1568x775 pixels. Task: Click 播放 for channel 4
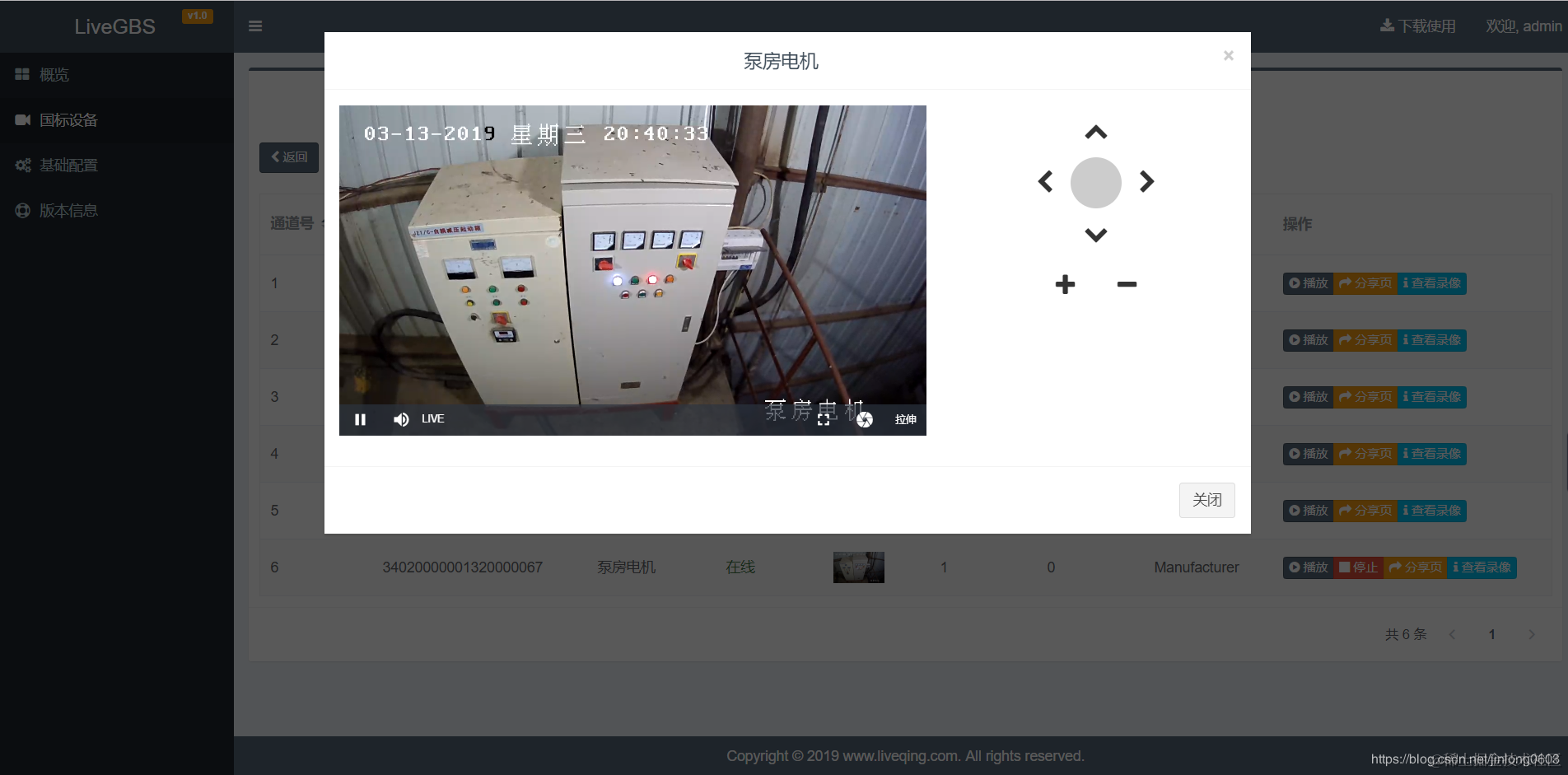point(1308,454)
